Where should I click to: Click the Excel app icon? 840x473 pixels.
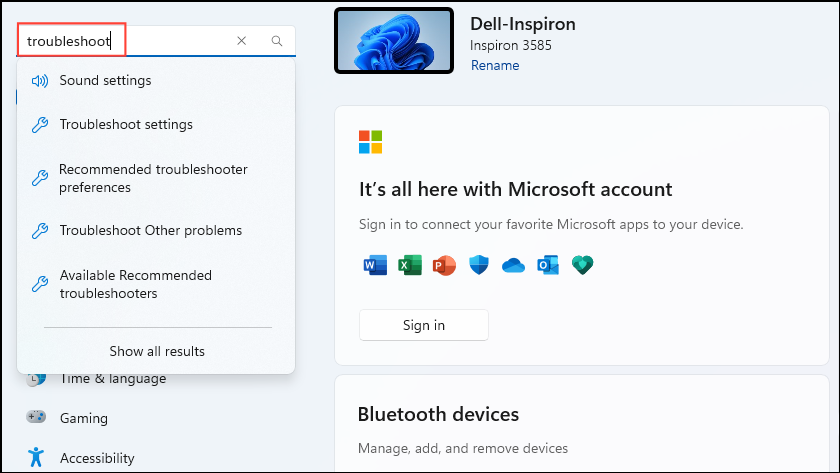[x=410, y=265]
